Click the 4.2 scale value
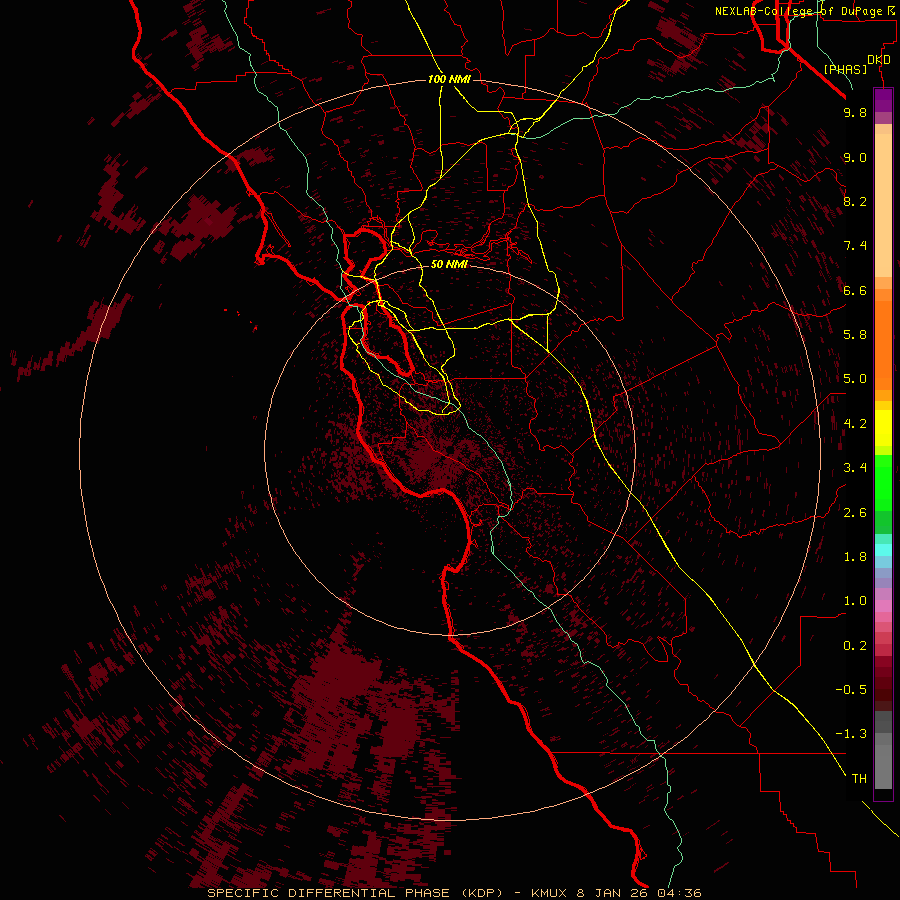This screenshot has height=900, width=900. (855, 424)
